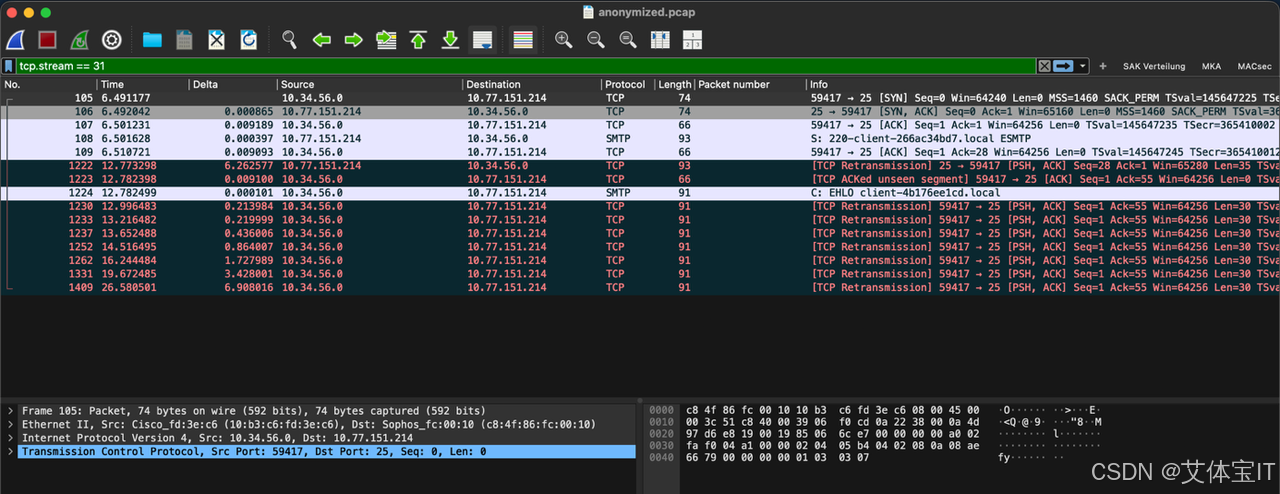Screen dimensions: 1280x494
Task: Expand the Frame 105 details tree
Action: tap(10, 411)
